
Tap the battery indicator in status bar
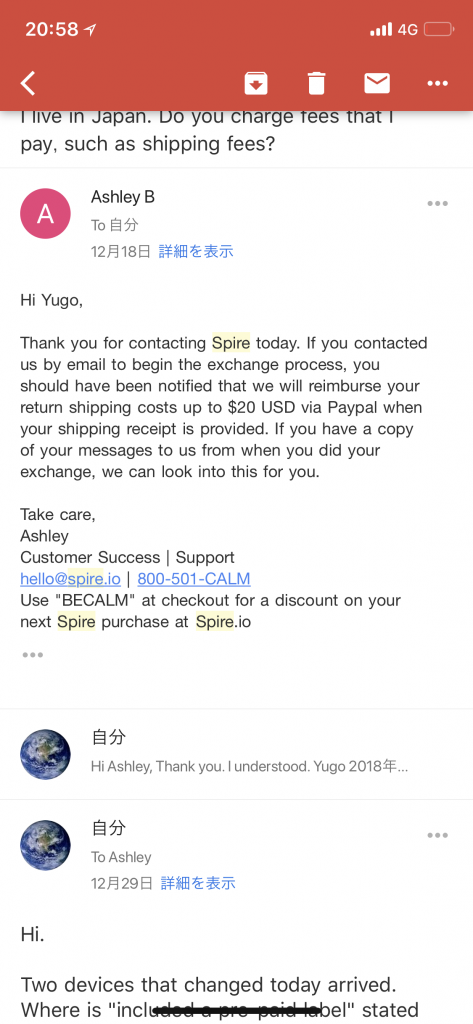438,29
